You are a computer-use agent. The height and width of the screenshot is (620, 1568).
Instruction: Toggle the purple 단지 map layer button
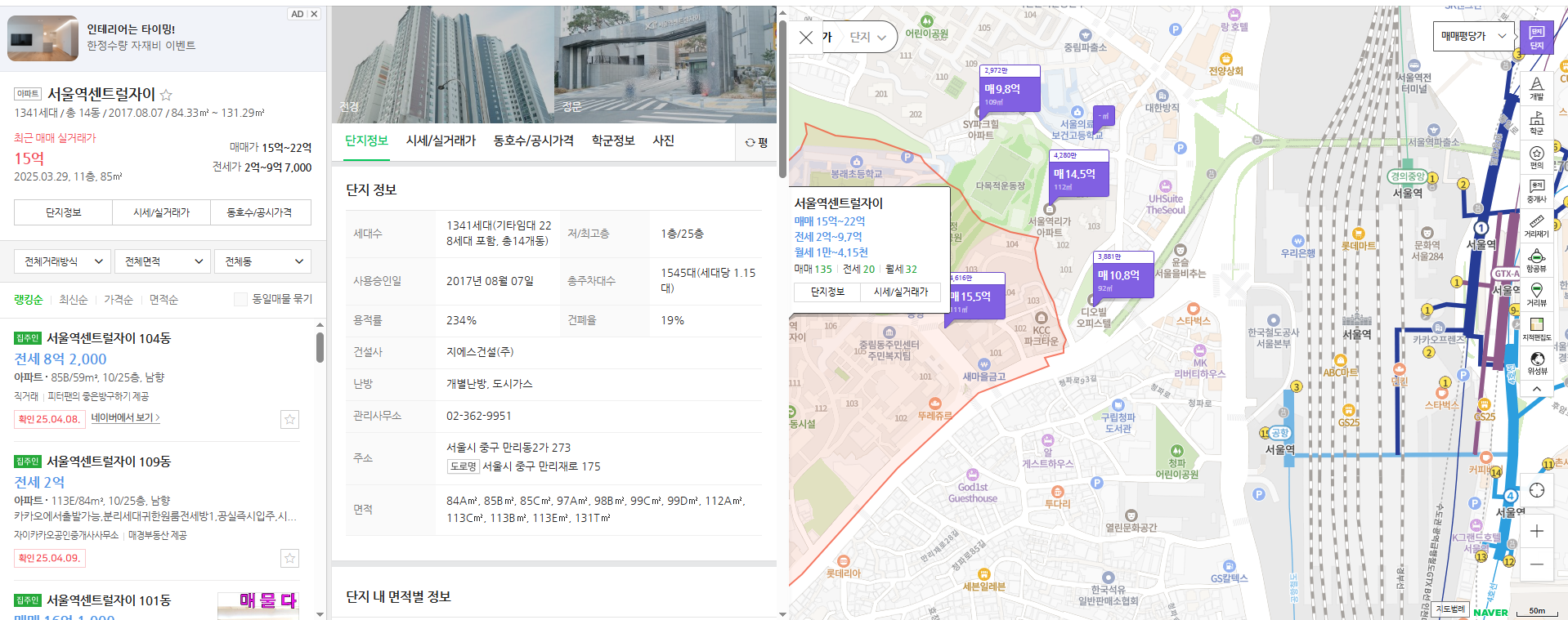tap(1536, 38)
